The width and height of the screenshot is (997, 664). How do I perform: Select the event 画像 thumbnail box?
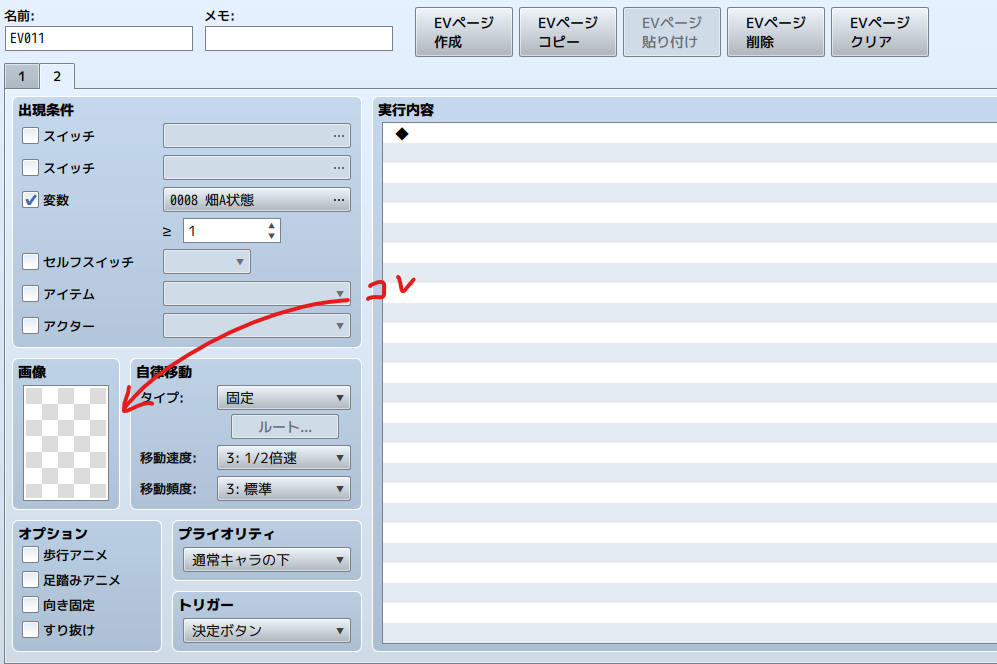point(66,443)
